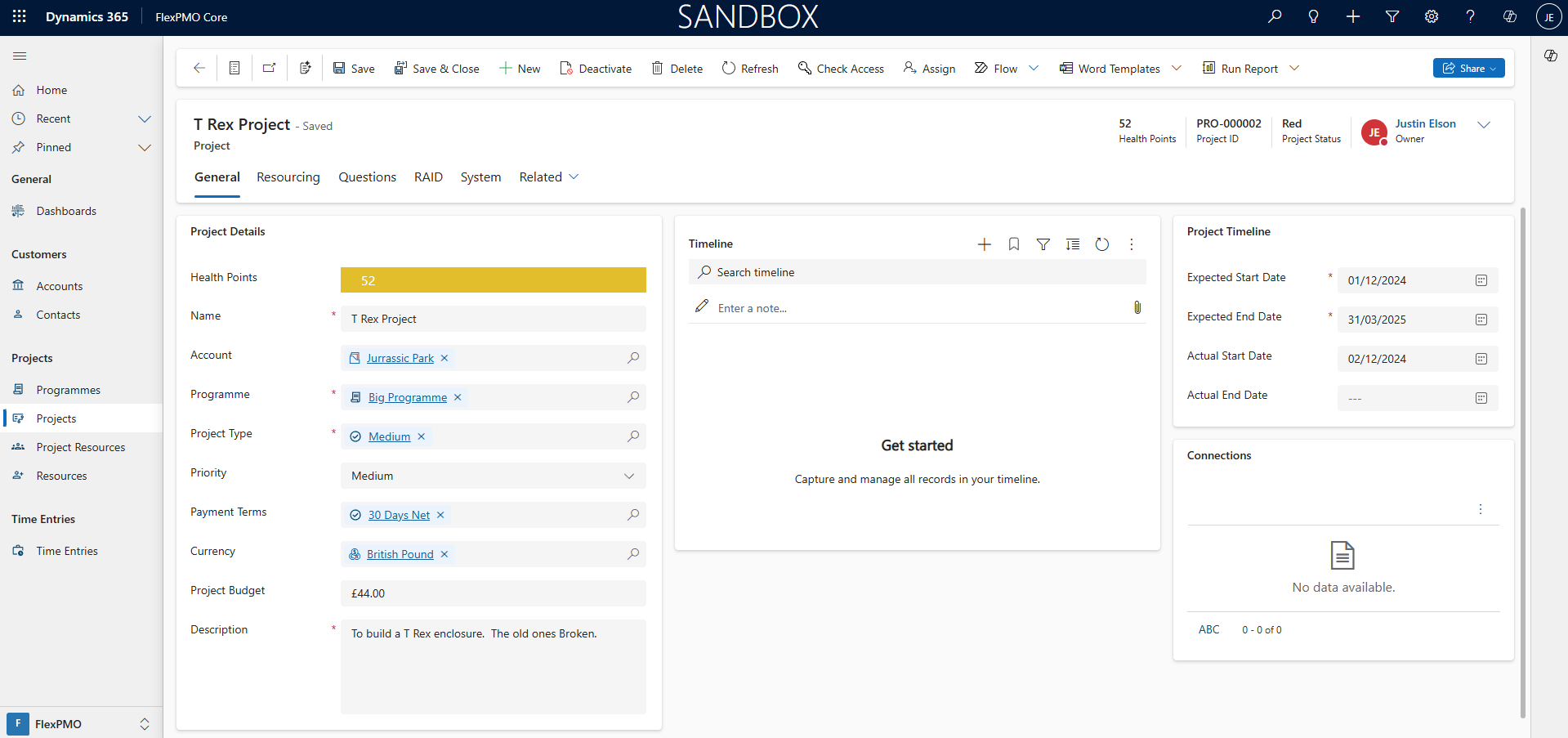1568x738 pixels.
Task: Click the Settings gear in the top bar
Action: coord(1431,16)
